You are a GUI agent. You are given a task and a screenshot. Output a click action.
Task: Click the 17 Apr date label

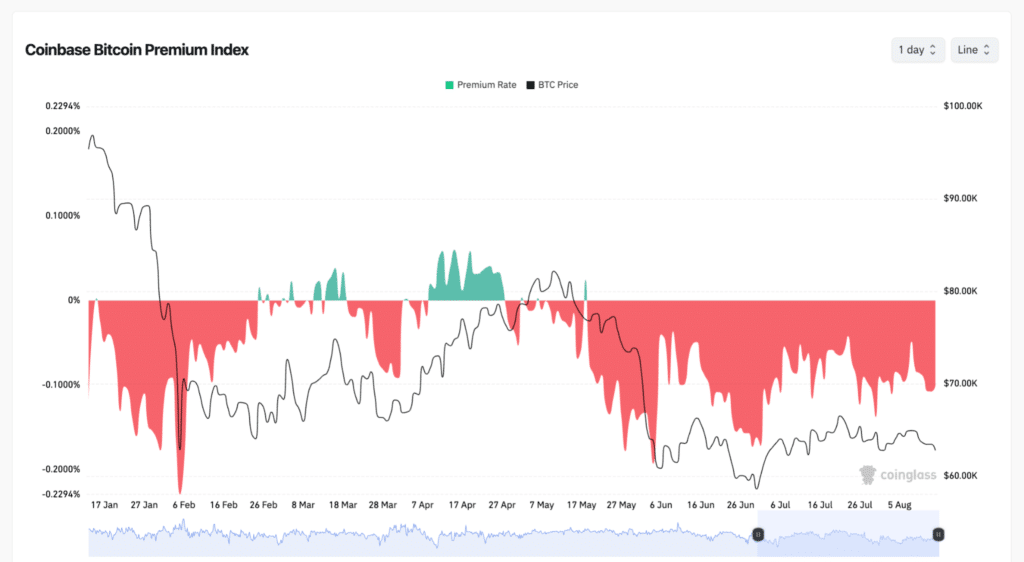tap(462, 505)
